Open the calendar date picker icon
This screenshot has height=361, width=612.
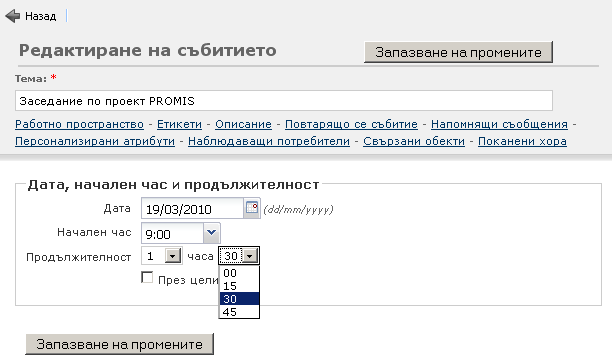[252, 207]
